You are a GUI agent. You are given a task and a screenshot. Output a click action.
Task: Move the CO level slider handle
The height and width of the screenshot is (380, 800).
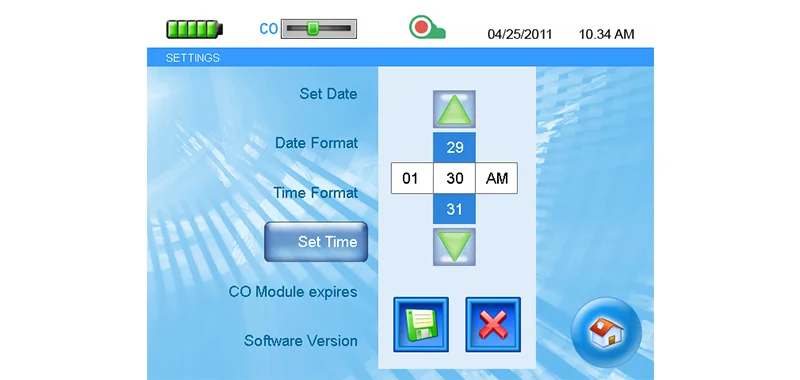click(312, 29)
